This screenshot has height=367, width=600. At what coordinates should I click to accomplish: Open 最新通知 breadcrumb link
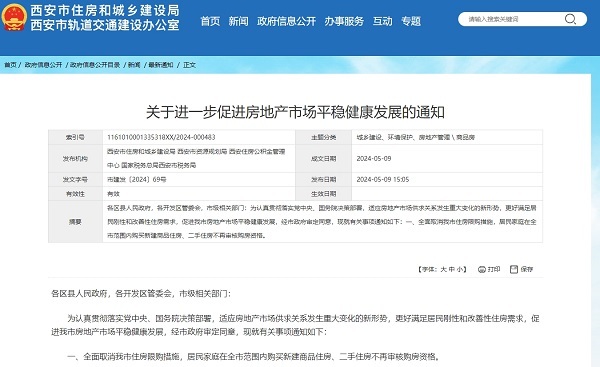tap(161, 65)
